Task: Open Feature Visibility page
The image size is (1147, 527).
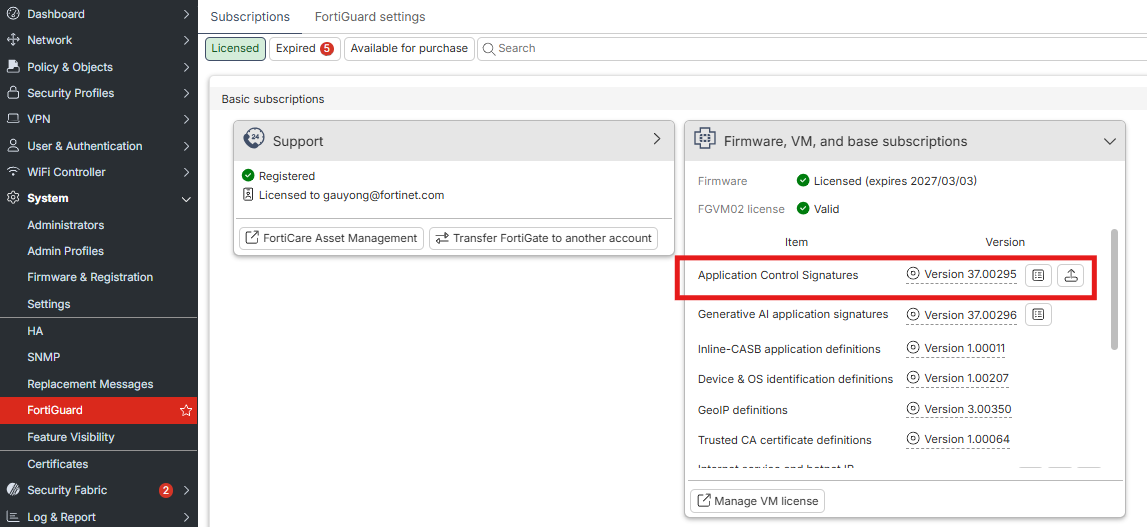Action: tap(71, 437)
